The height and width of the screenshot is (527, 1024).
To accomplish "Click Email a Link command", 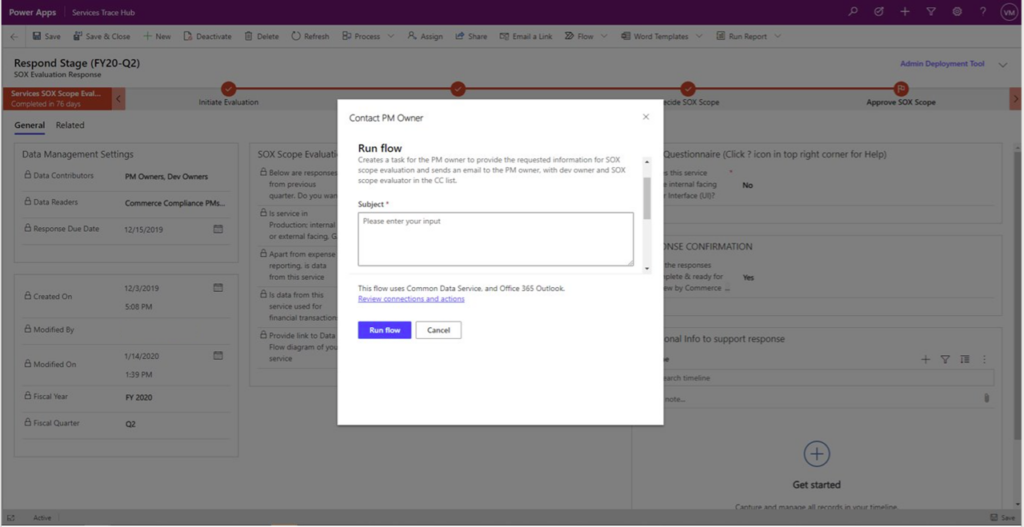I will [x=526, y=37].
